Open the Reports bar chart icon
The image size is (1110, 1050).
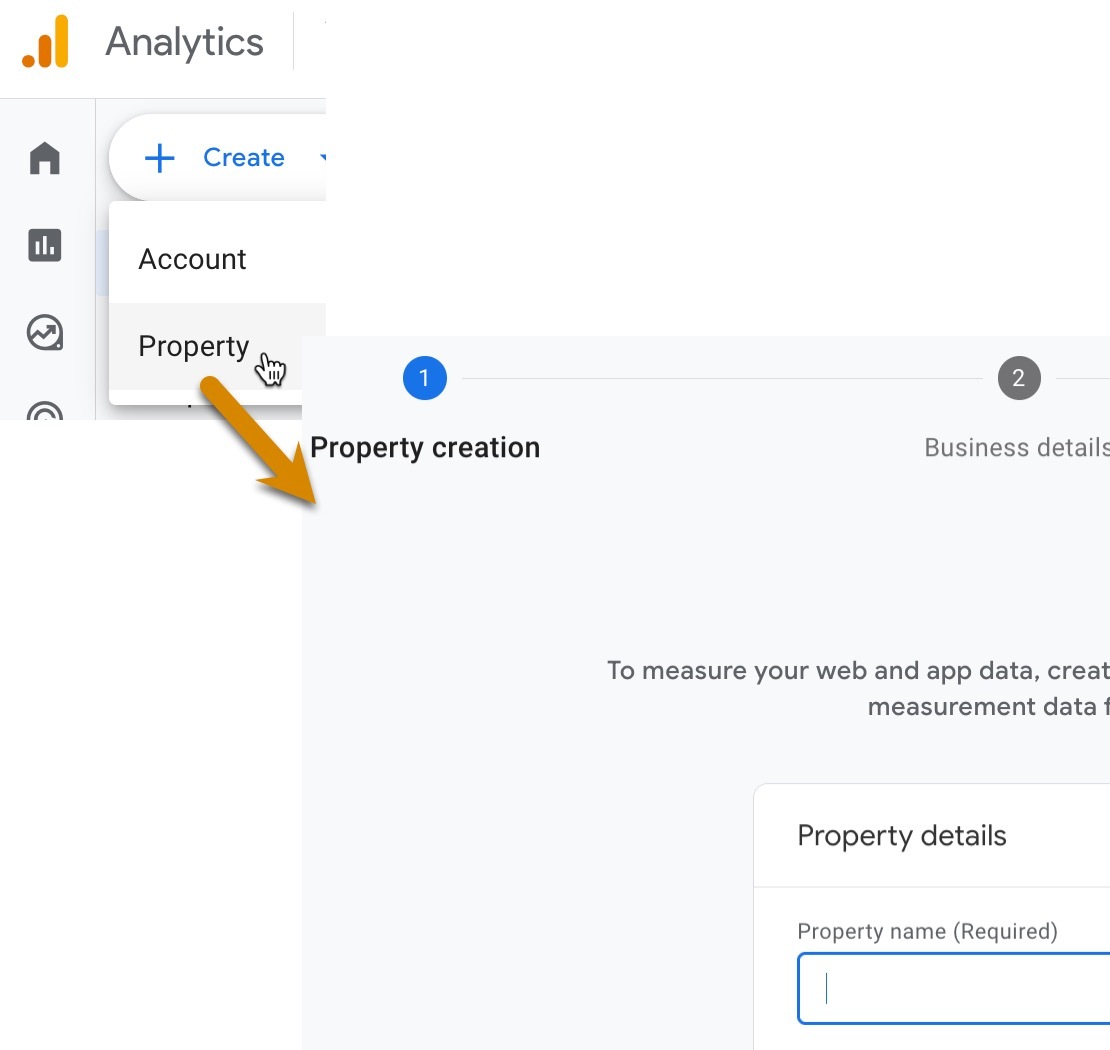45,245
